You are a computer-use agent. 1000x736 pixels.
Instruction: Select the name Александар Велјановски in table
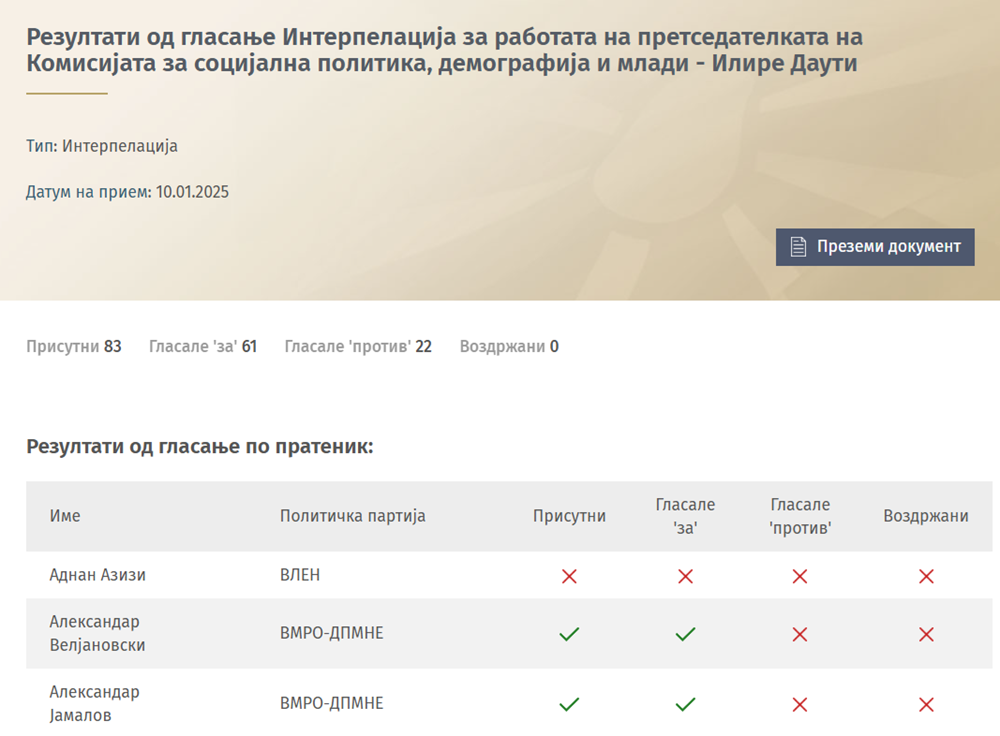click(97, 633)
